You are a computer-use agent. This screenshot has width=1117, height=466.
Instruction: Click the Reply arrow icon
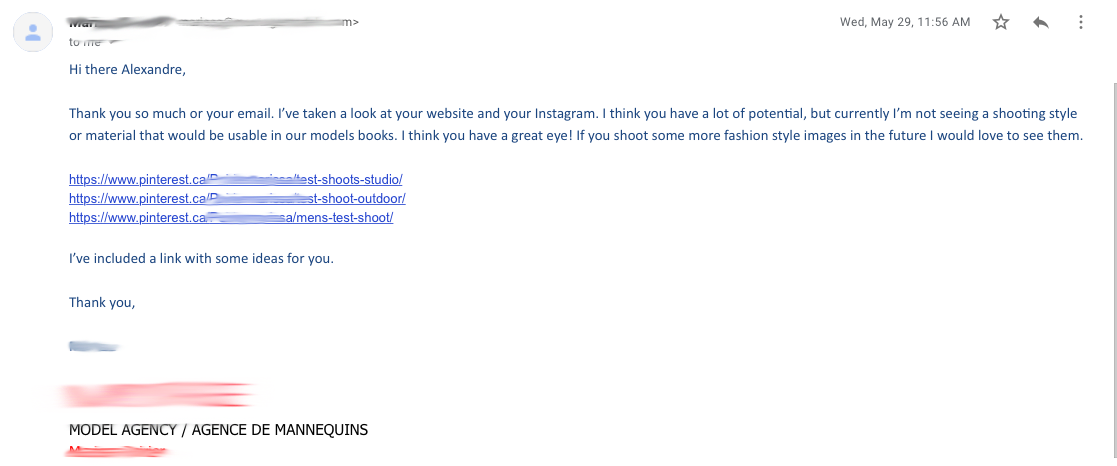[x=1041, y=22]
